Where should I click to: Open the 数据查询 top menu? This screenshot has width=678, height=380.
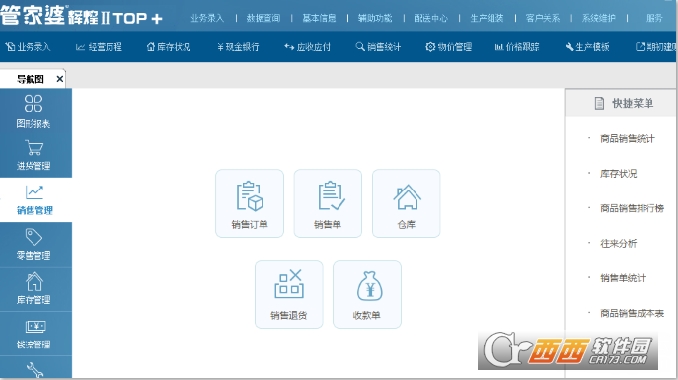coord(263,18)
